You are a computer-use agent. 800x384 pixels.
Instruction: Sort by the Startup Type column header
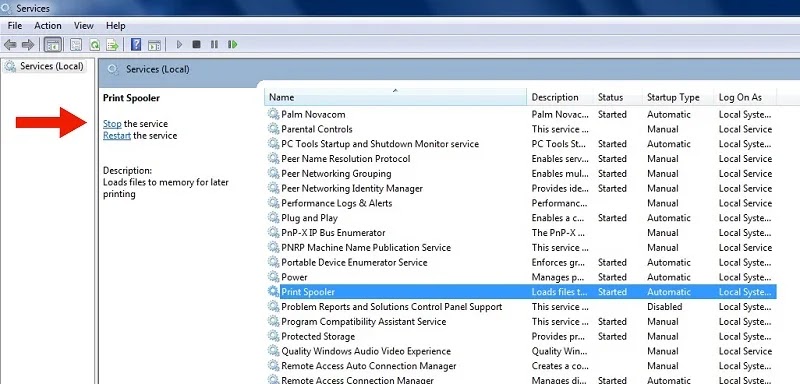678,97
